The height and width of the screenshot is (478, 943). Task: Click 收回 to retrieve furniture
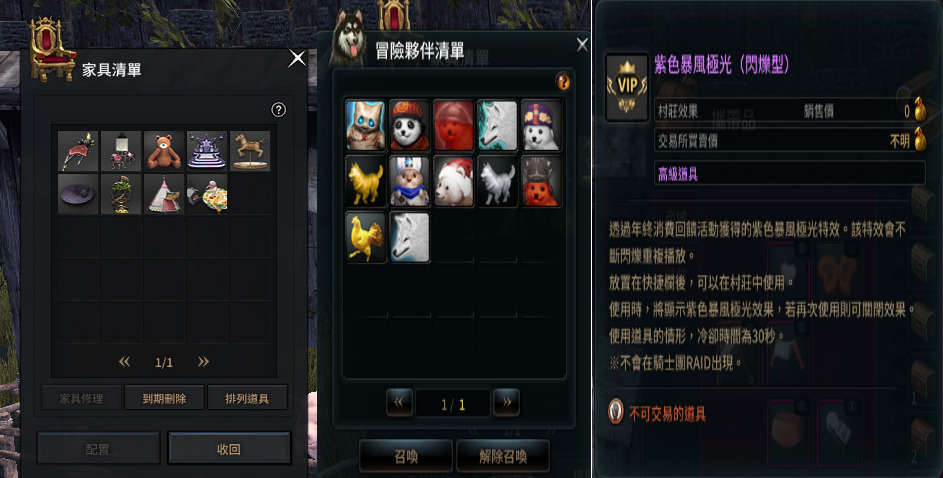(229, 449)
